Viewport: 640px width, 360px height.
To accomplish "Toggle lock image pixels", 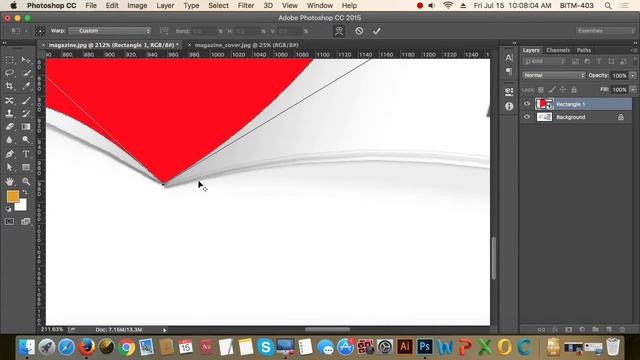I will click(552, 90).
